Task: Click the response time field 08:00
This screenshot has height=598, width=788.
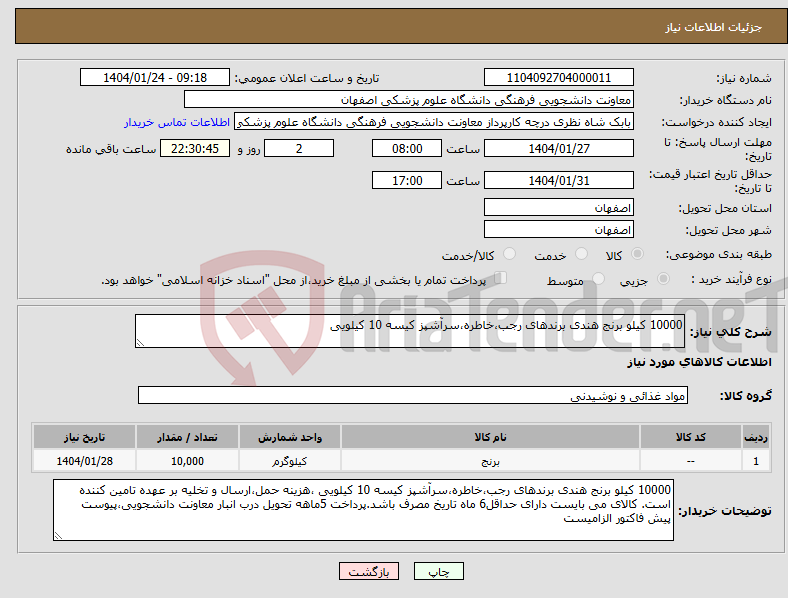Action: [x=407, y=149]
